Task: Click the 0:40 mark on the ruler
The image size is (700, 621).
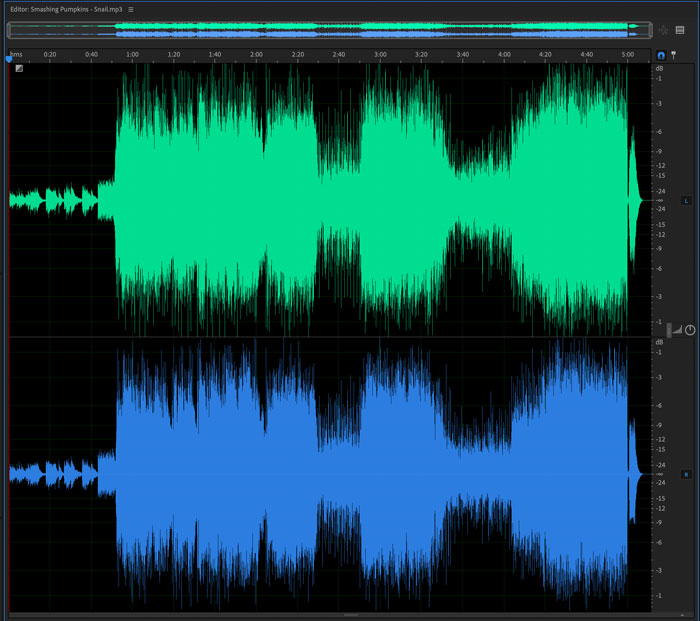Action: pyautogui.click(x=91, y=54)
